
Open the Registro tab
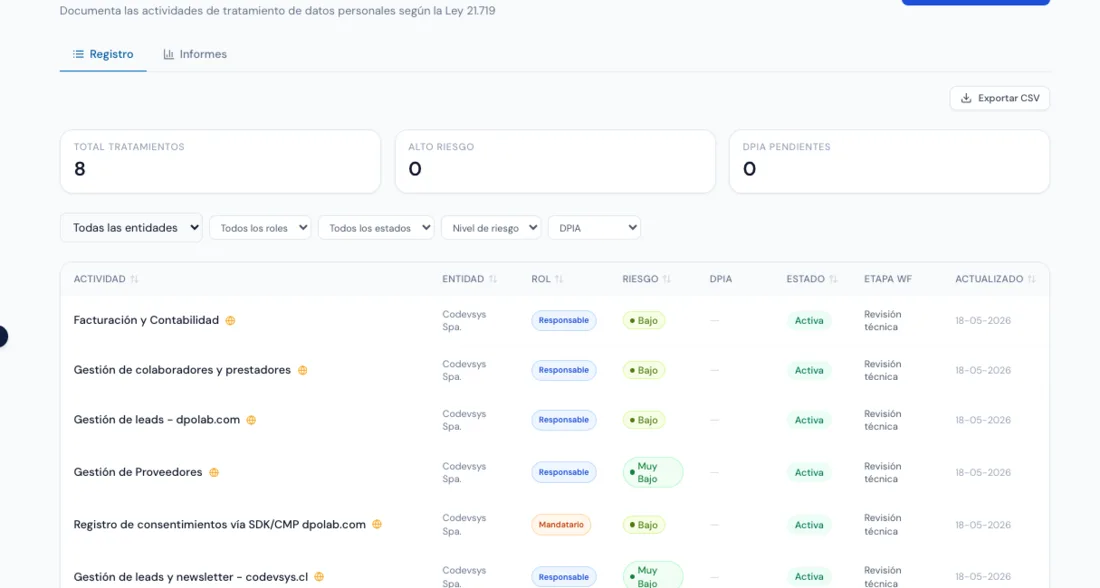[103, 54]
